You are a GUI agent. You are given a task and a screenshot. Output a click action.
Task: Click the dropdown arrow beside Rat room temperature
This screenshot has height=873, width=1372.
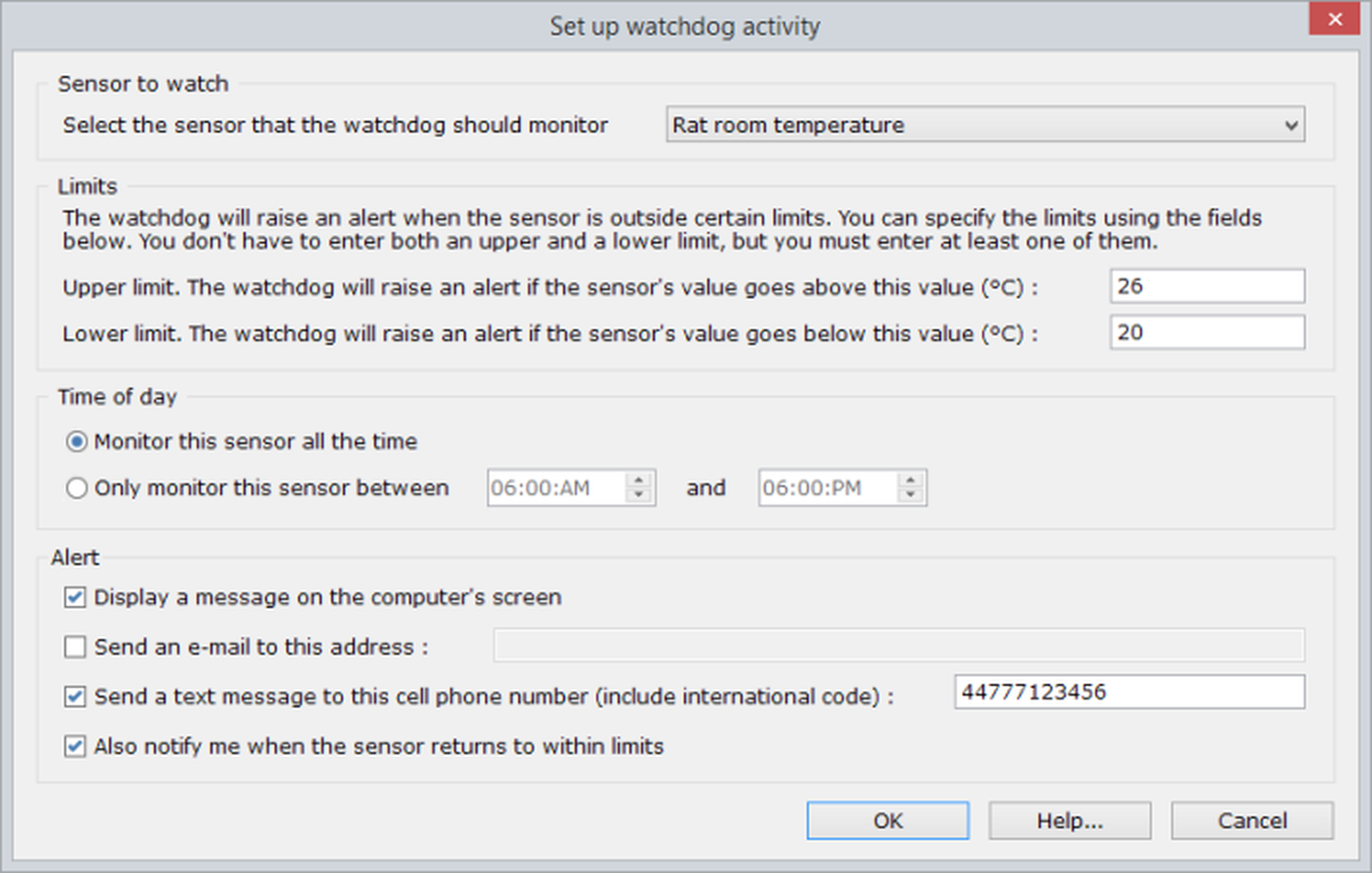pos(1291,125)
